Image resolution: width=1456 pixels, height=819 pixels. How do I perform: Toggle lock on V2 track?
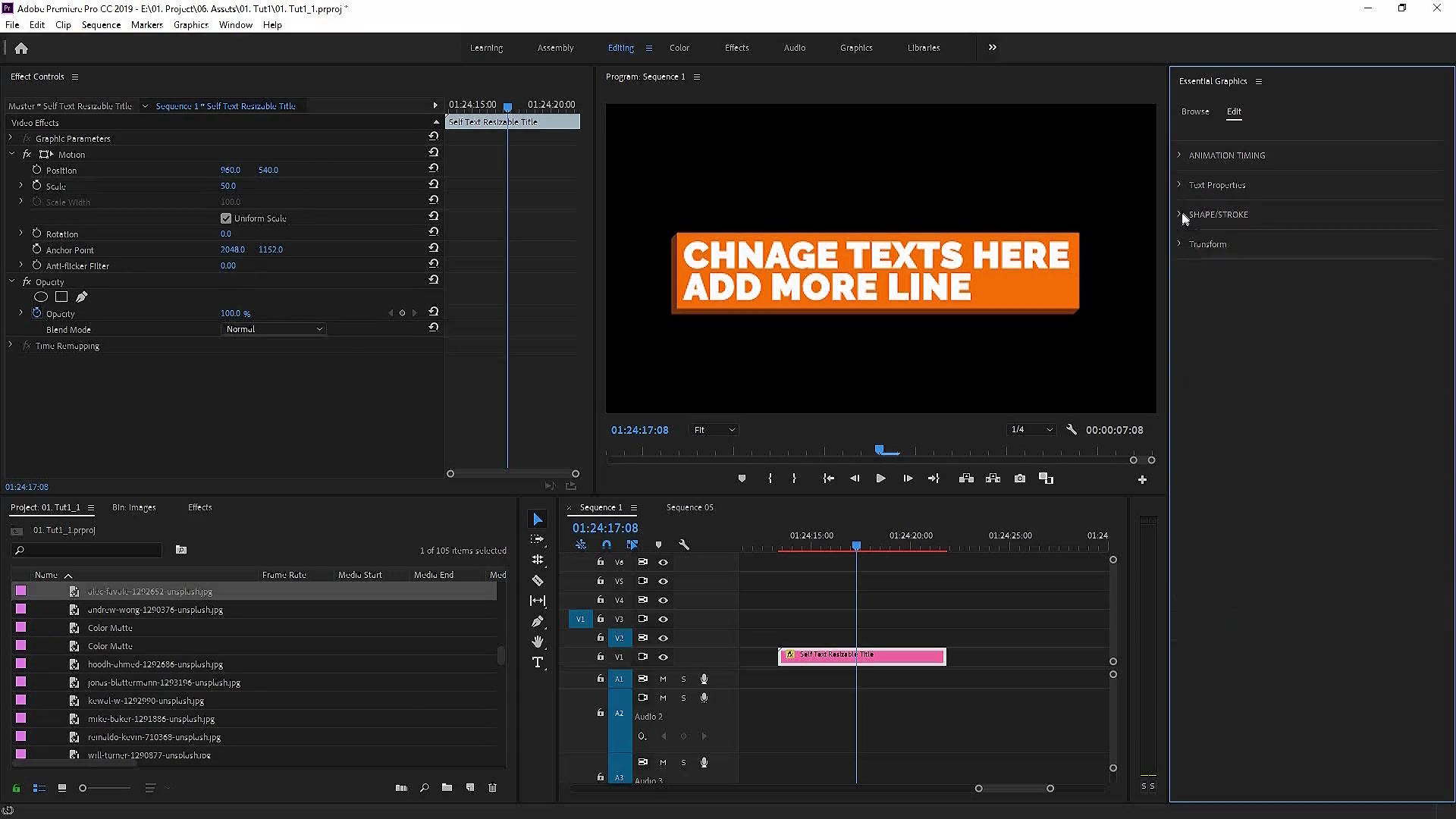[600, 638]
